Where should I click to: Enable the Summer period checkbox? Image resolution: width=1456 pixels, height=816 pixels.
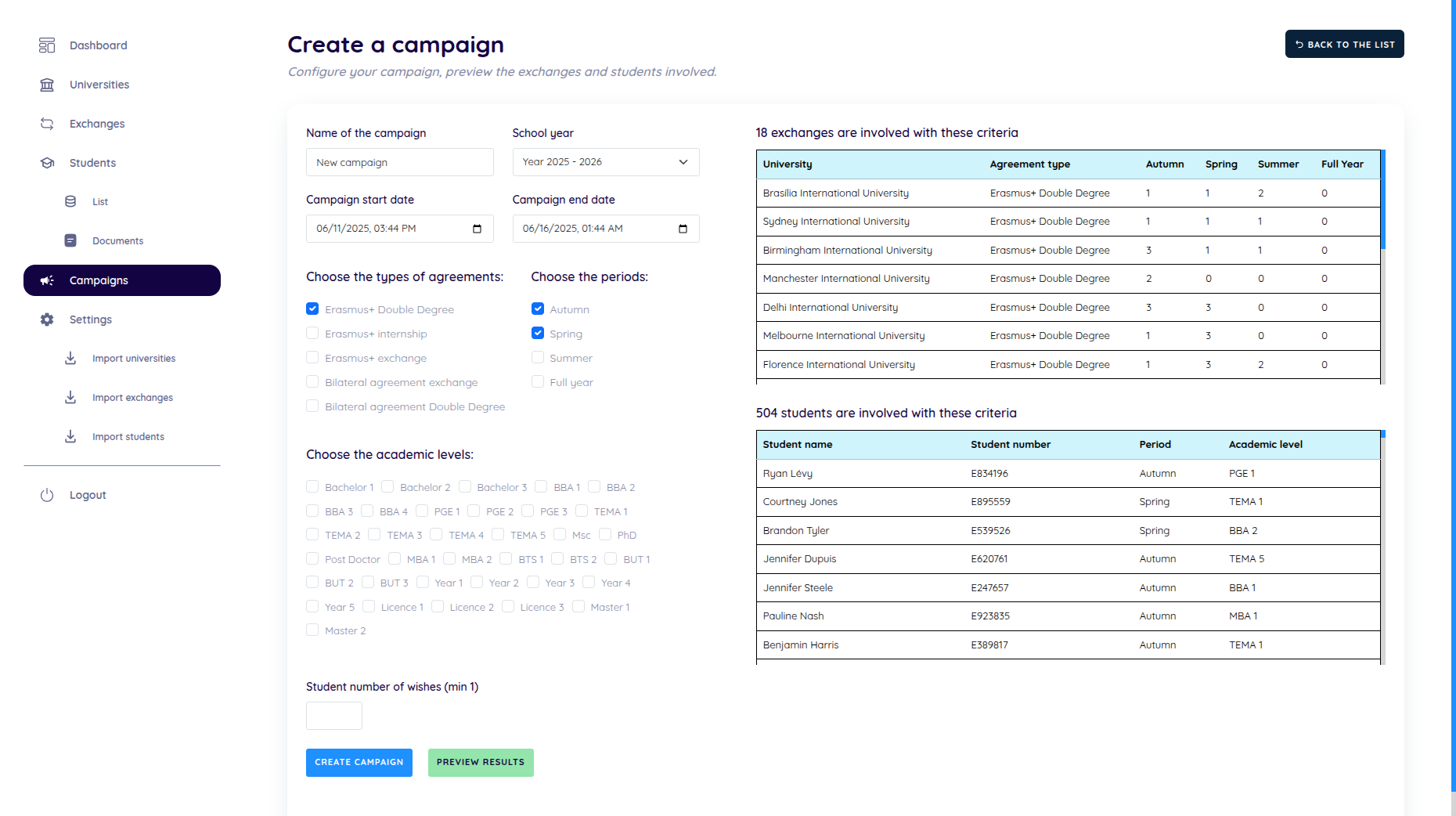point(538,358)
